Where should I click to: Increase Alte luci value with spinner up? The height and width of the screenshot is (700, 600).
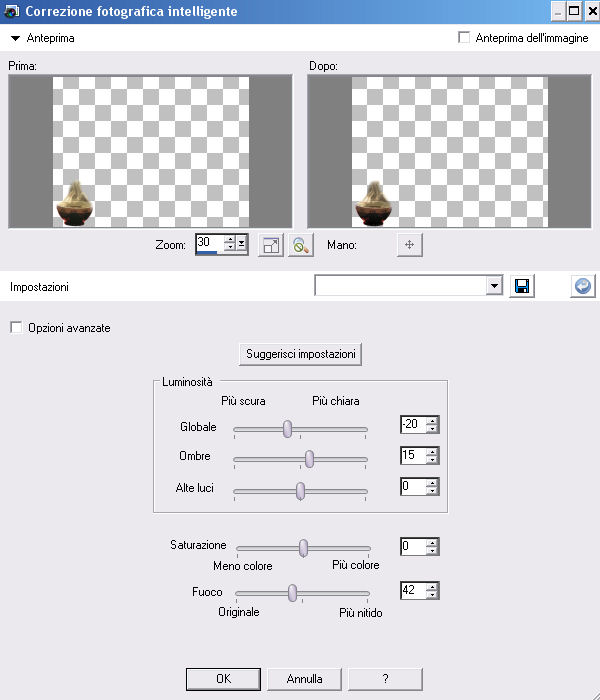pos(432,482)
